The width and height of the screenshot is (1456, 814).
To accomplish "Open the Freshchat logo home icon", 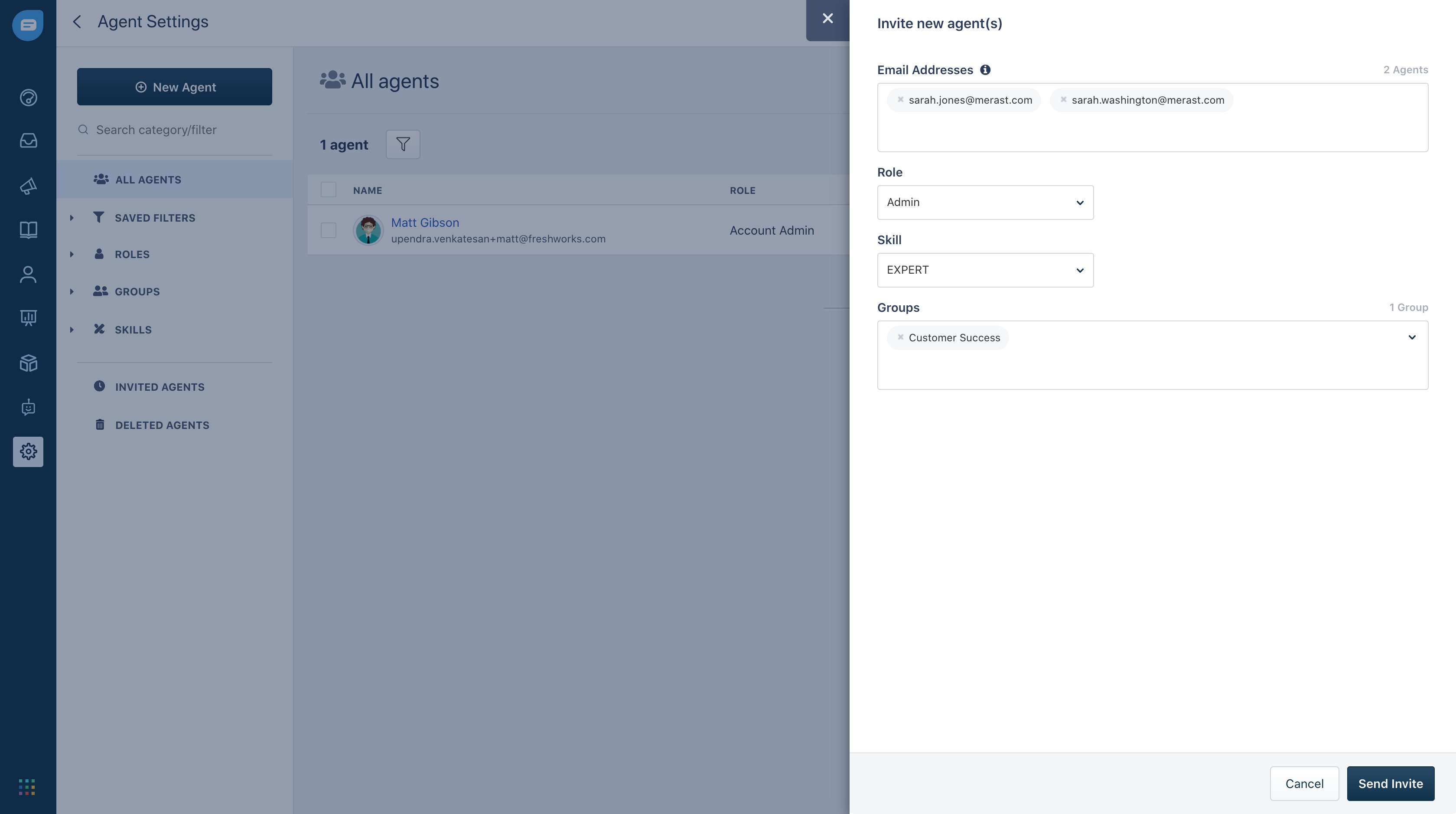I will point(28,25).
